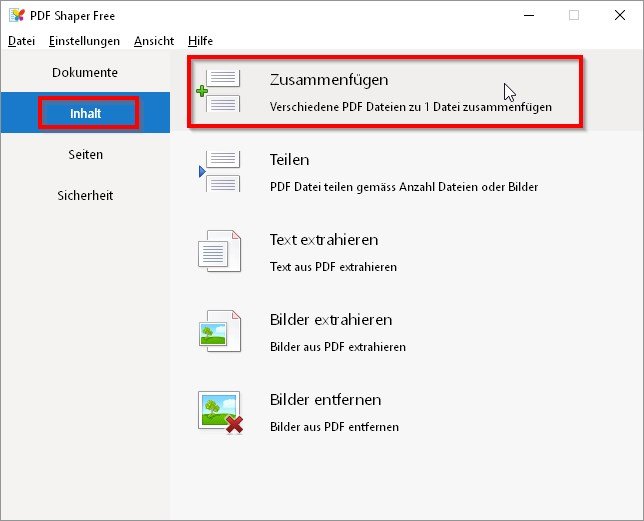
Task: Open the Hilfe menu
Action: (200, 41)
